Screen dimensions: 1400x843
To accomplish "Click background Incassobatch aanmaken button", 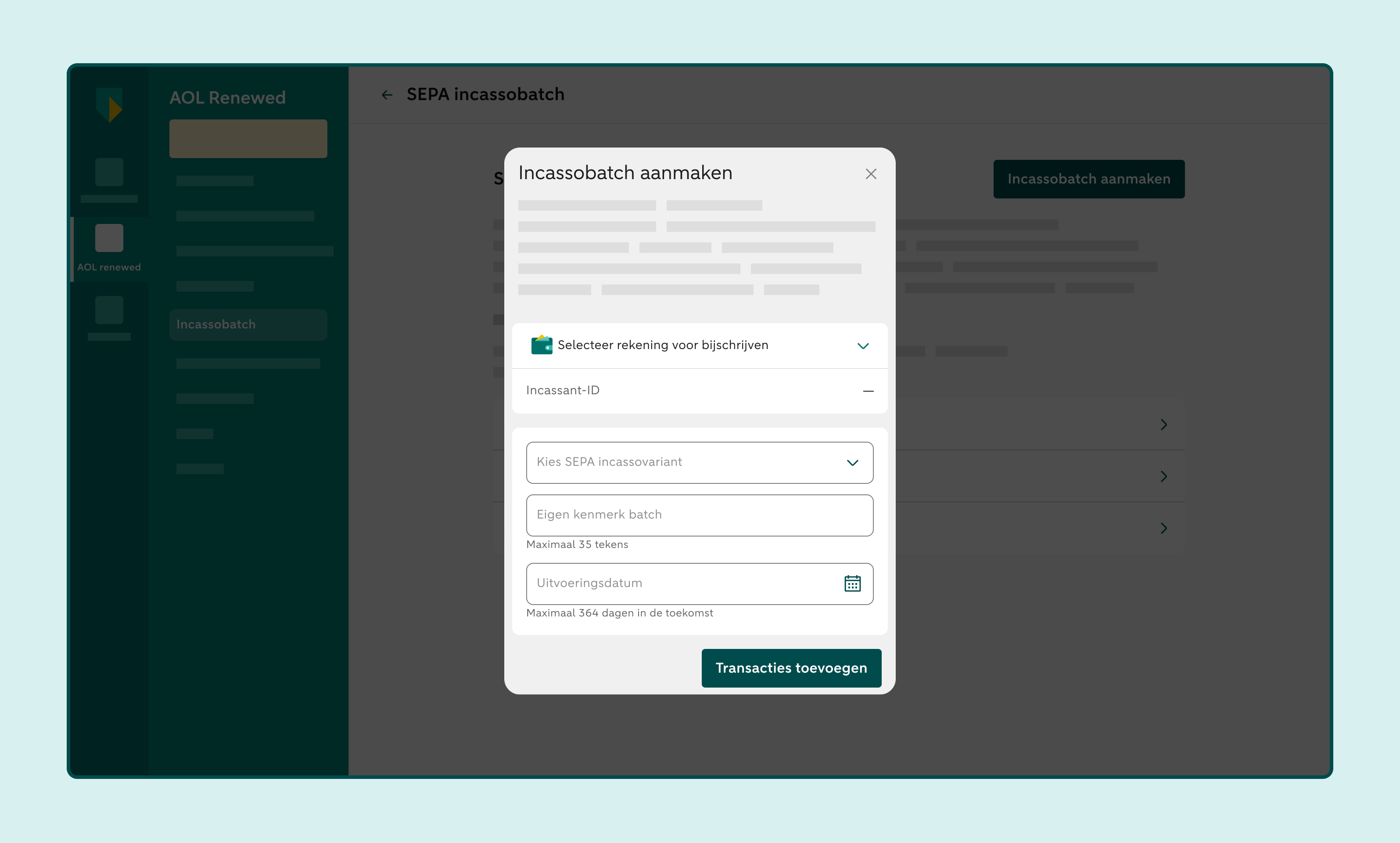I will point(1089,179).
